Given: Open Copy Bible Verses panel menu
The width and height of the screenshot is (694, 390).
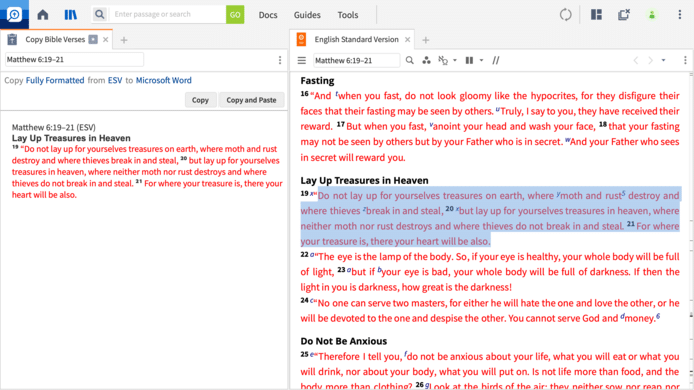Looking at the screenshot, I should 280,60.
